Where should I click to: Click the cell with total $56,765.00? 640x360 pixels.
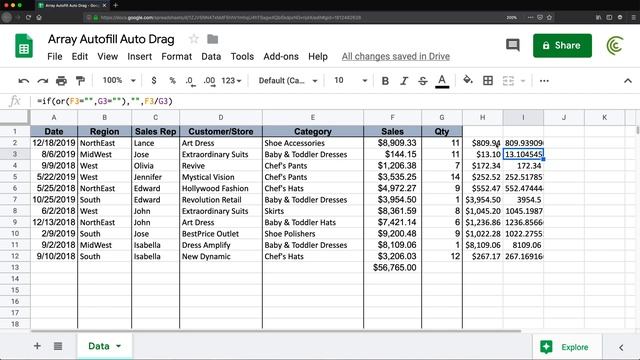click(392, 267)
